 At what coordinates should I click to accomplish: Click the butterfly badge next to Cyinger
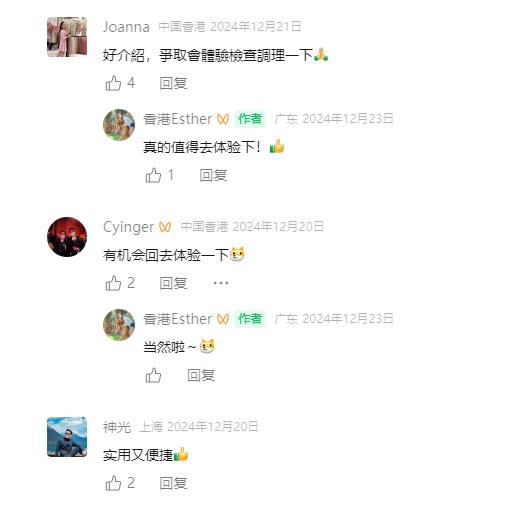165,227
